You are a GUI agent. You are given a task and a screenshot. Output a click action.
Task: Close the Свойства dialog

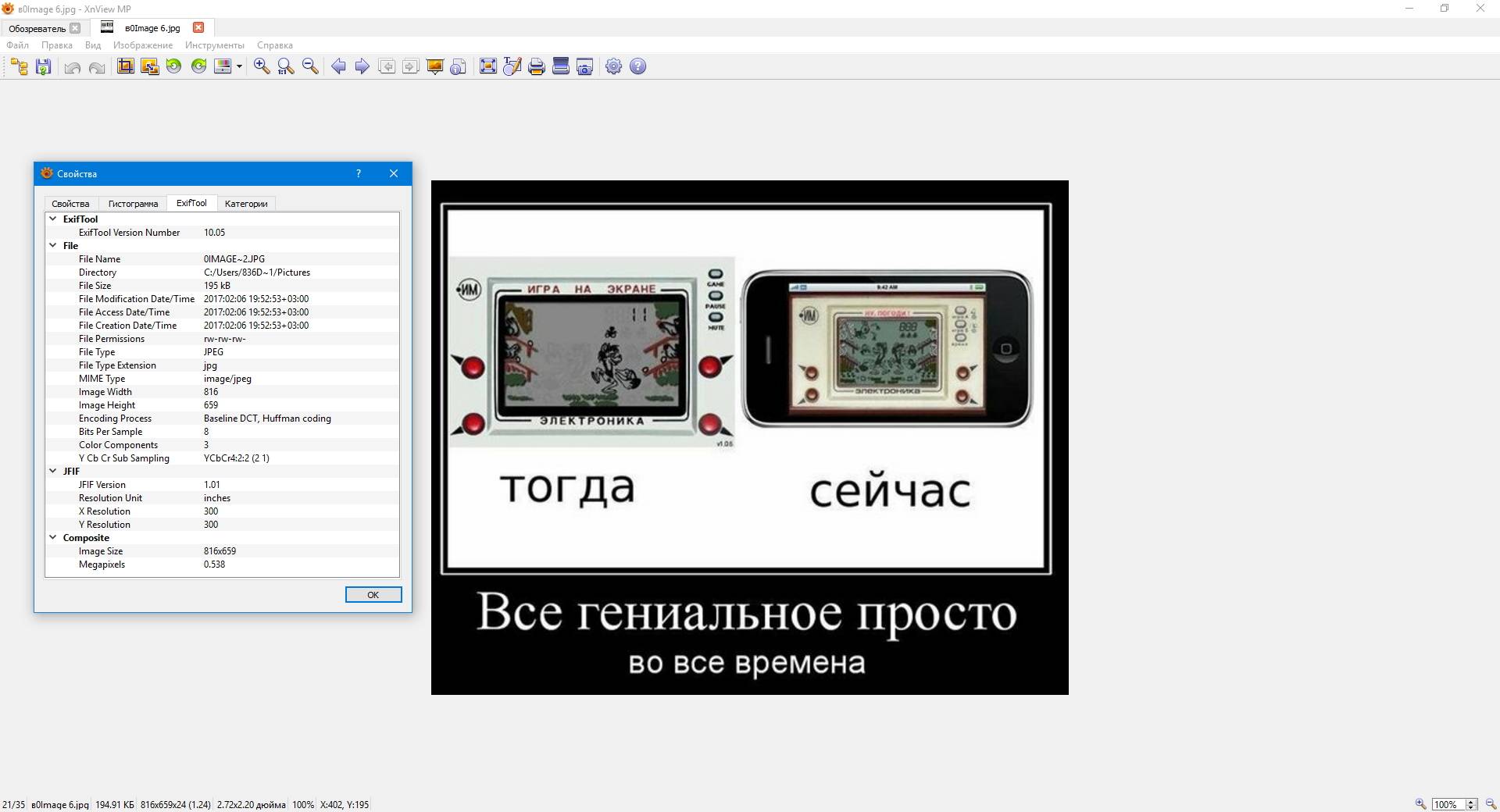394,173
